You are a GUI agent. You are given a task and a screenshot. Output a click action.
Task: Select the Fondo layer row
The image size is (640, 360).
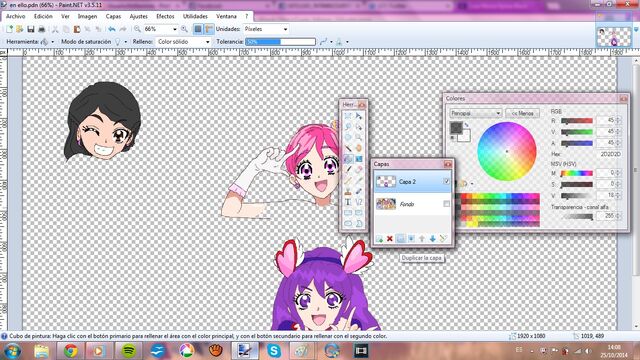(412, 204)
